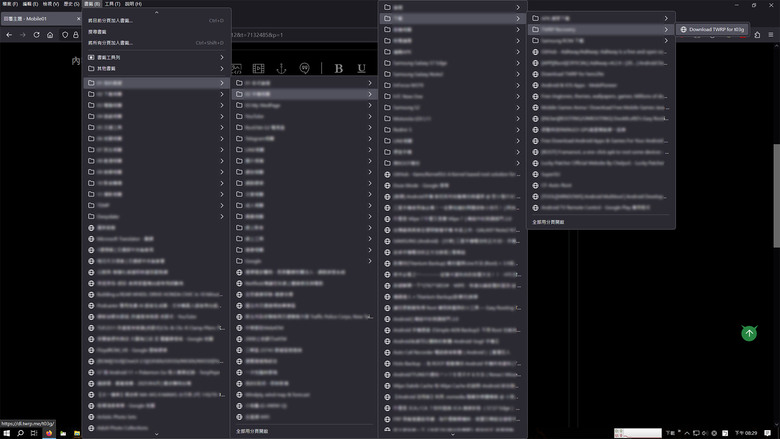The width and height of the screenshot is (780, 439).
Task: Insert an anchor link in the editor
Action: (282, 68)
